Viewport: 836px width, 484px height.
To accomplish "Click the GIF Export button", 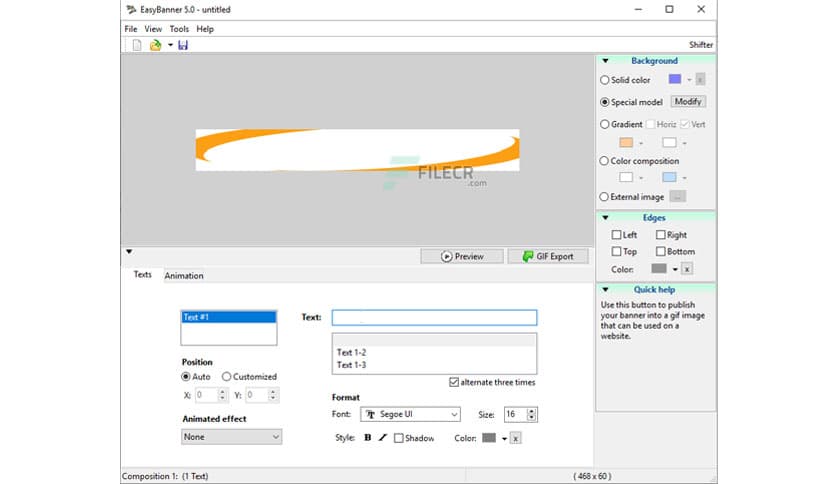I will [548, 256].
